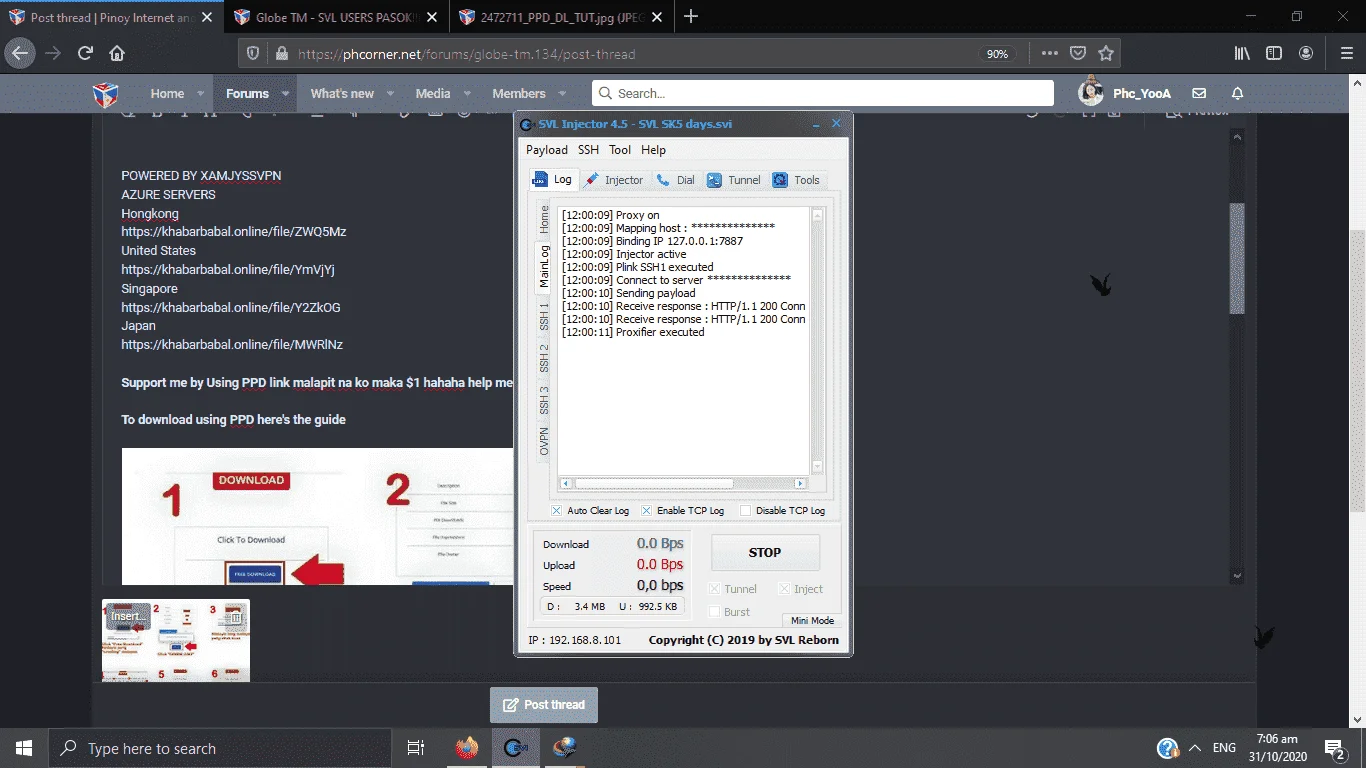1366x768 pixels.
Task: Open forum inbox envelope icon
Action: click(x=1199, y=93)
